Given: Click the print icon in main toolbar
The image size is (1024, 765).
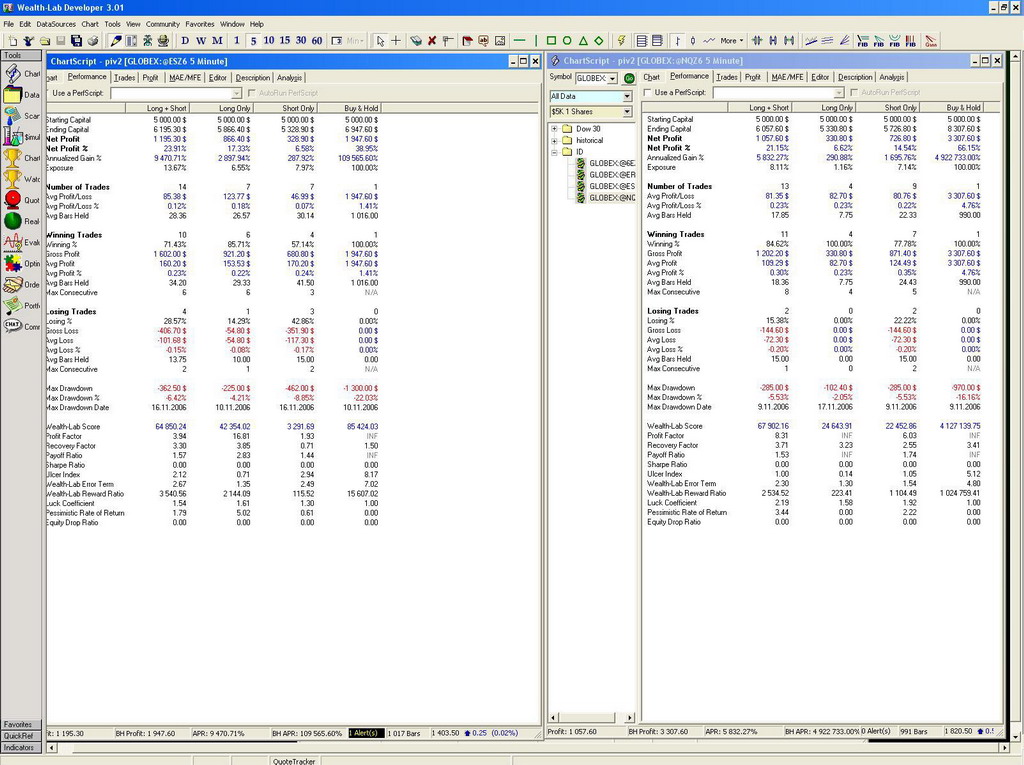Looking at the screenshot, I should coord(93,41).
